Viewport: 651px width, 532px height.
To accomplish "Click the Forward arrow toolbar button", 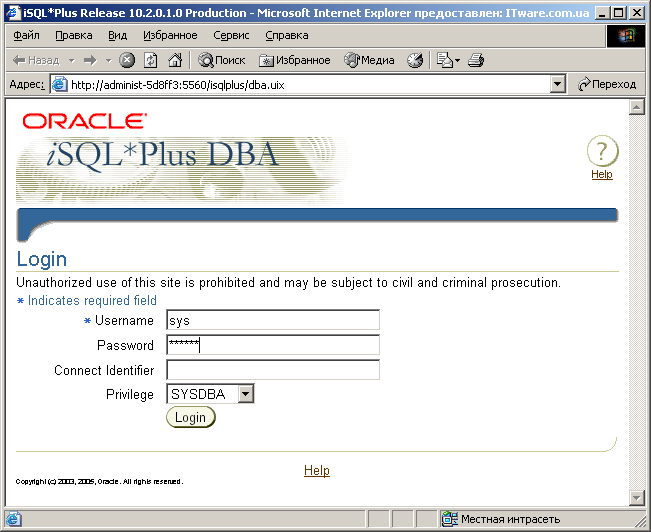I will [x=90, y=61].
